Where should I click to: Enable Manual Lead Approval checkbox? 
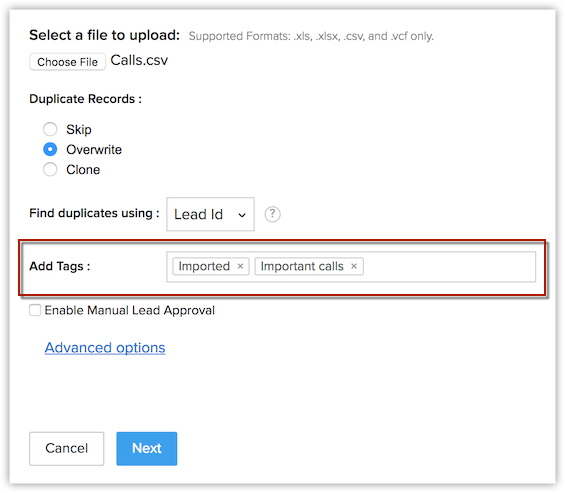35,310
